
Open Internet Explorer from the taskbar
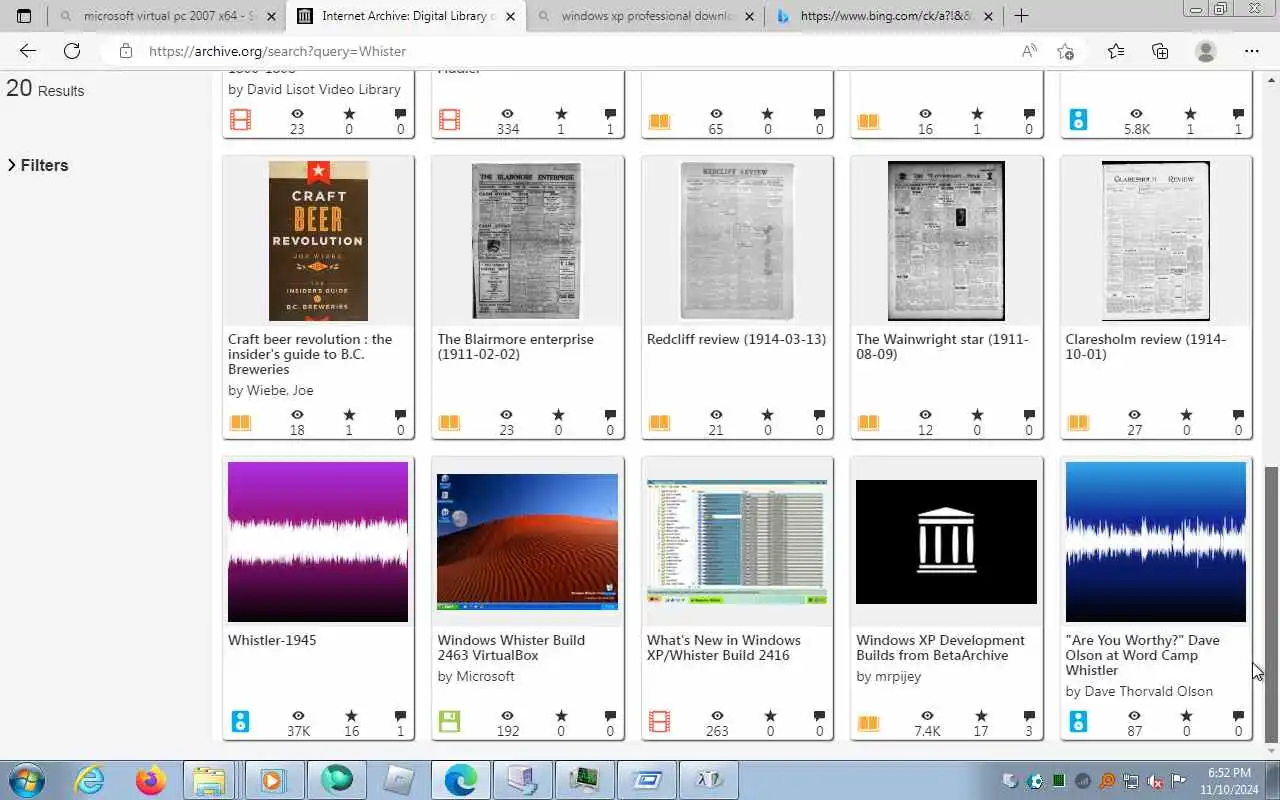pyautogui.click(x=90, y=780)
